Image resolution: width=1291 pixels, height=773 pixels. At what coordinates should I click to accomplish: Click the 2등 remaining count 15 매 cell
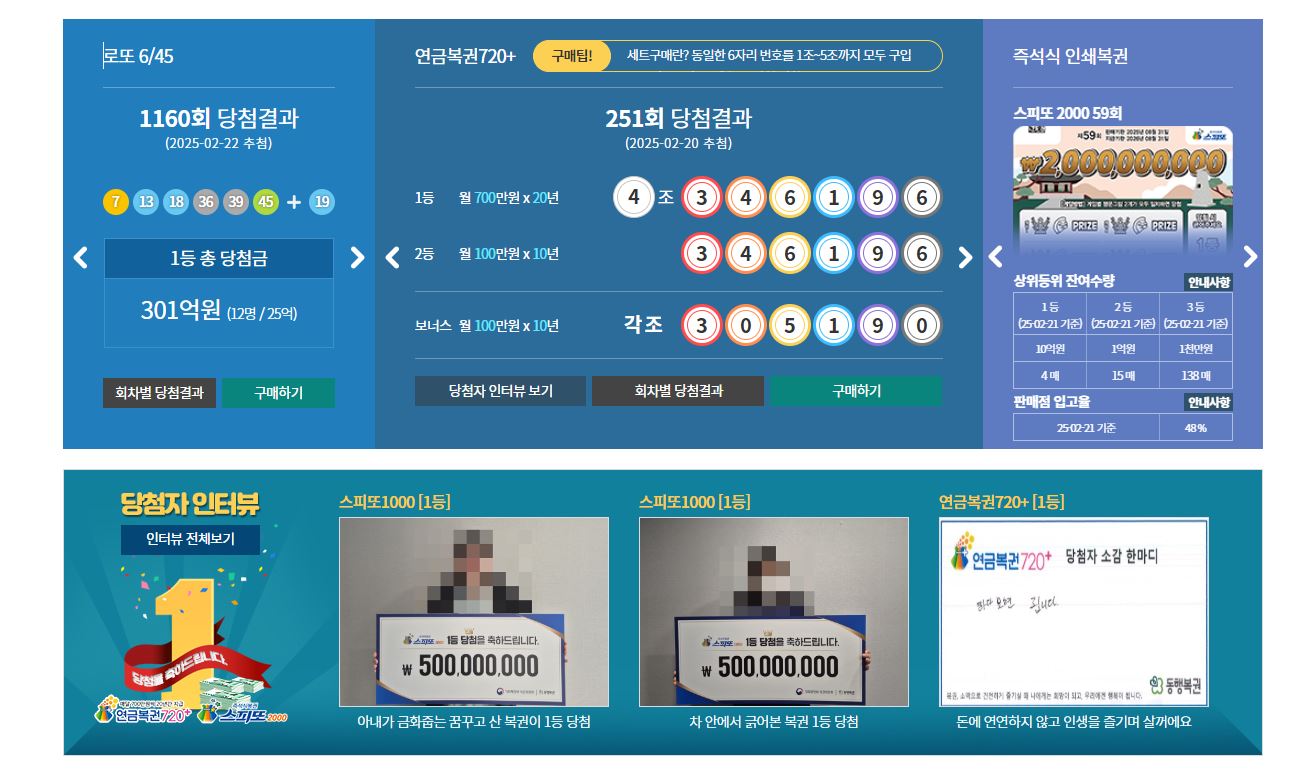pyautogui.click(x=1123, y=376)
